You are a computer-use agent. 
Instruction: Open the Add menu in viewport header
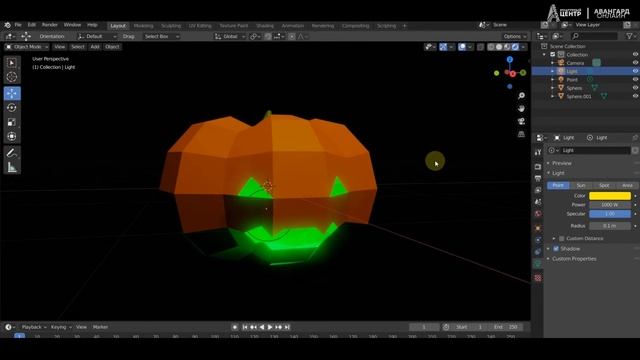click(95, 47)
